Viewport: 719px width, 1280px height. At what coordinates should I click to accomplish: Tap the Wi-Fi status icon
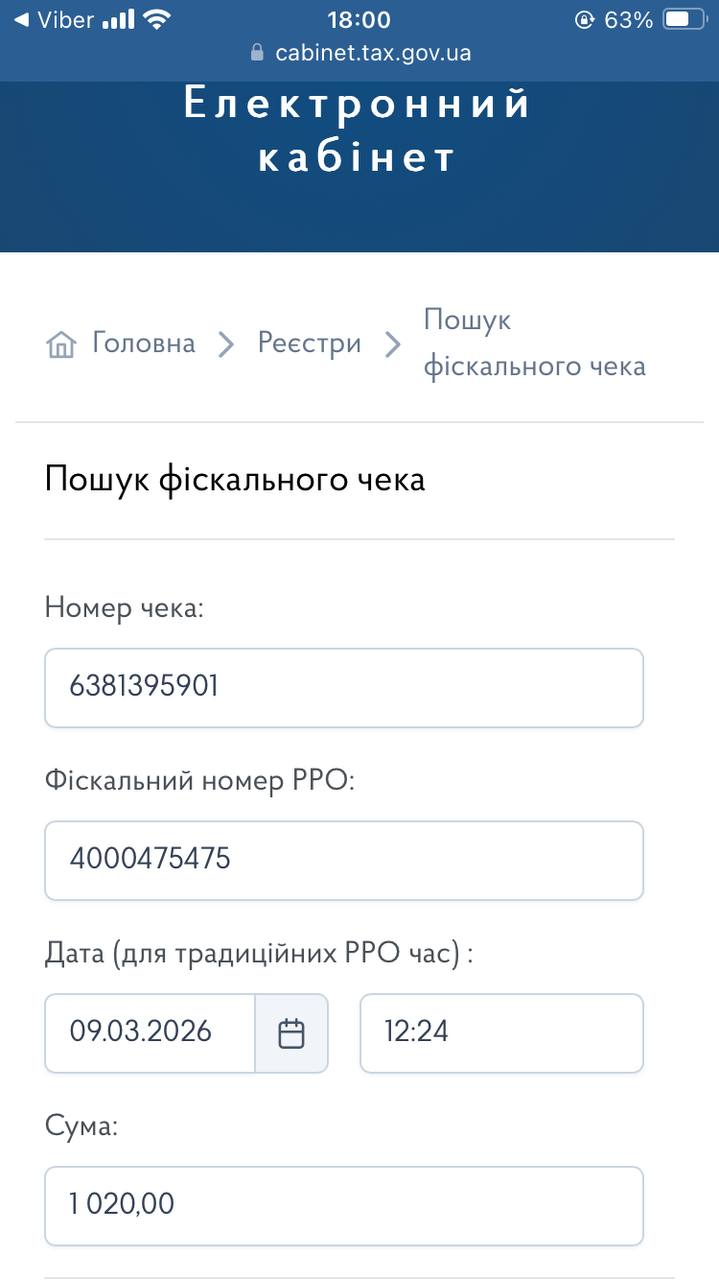pyautogui.click(x=157, y=20)
